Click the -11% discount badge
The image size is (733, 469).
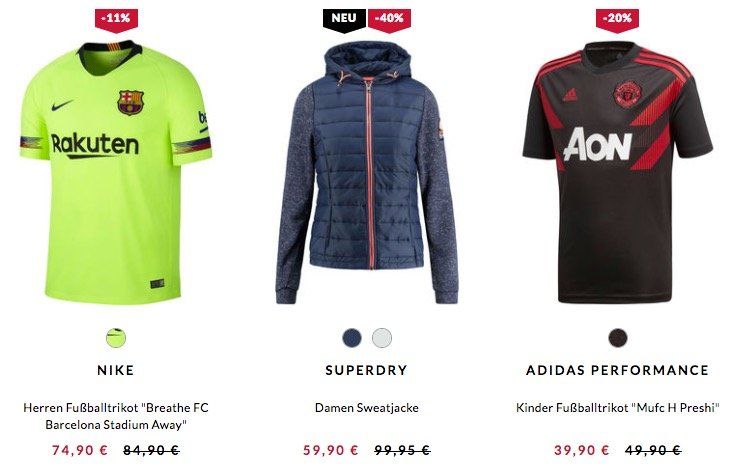point(116,21)
